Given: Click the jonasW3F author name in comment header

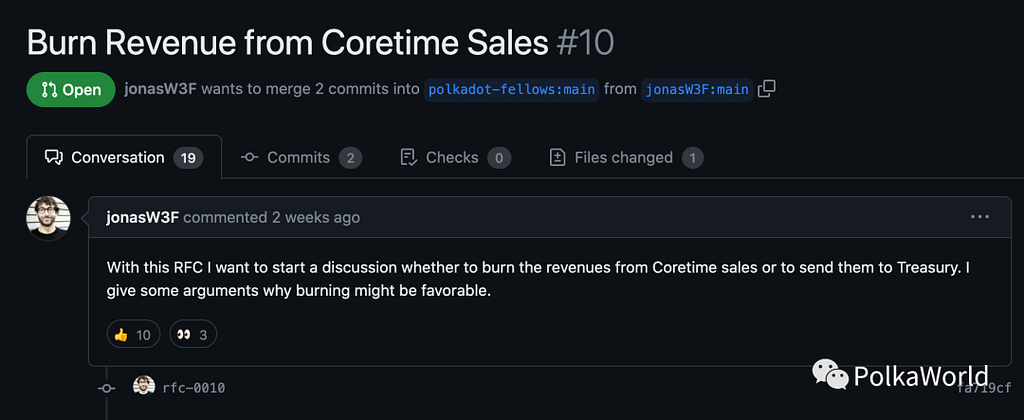Looking at the screenshot, I should click(x=142, y=217).
